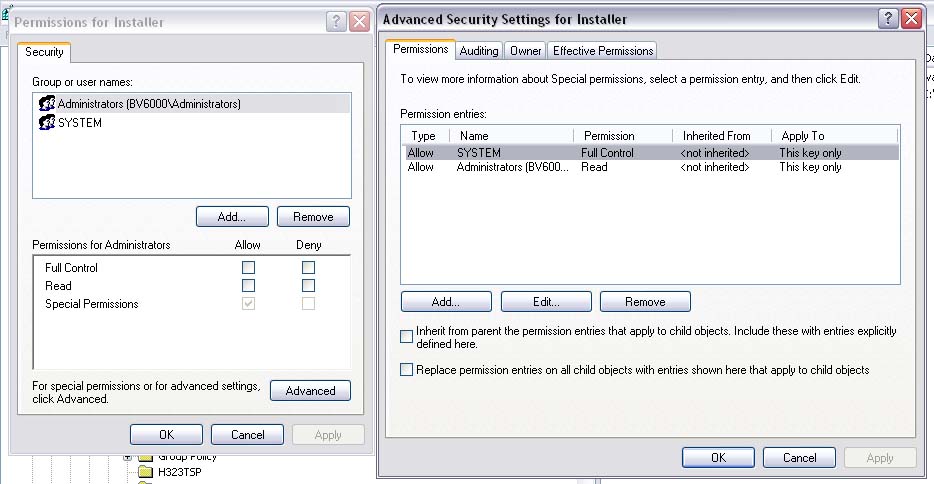Click the Inherited From column header

pos(722,136)
